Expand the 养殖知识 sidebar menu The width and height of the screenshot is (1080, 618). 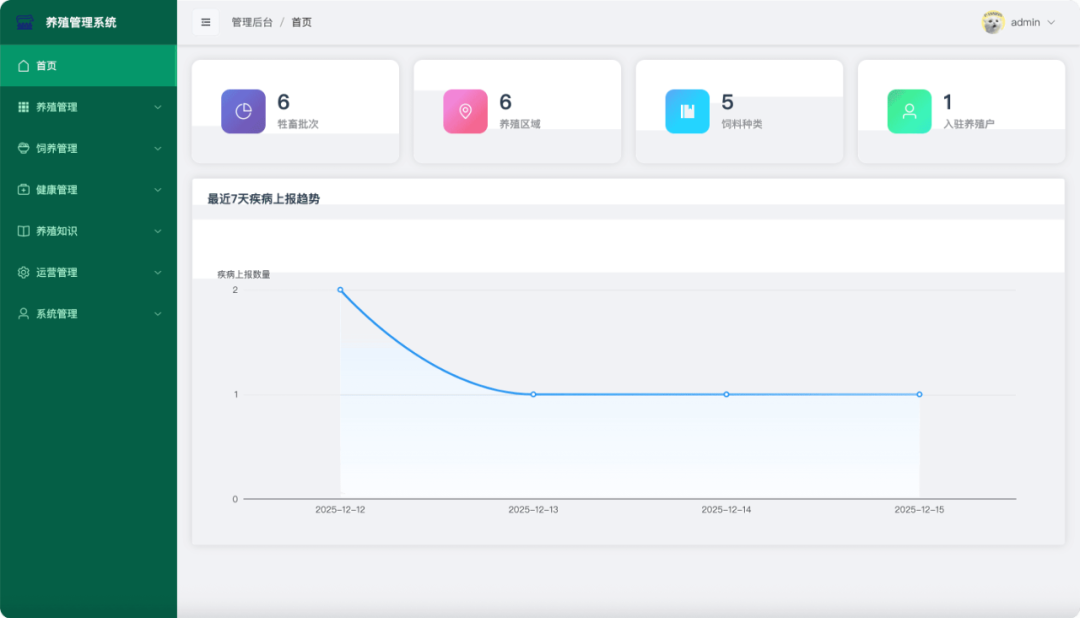88,230
